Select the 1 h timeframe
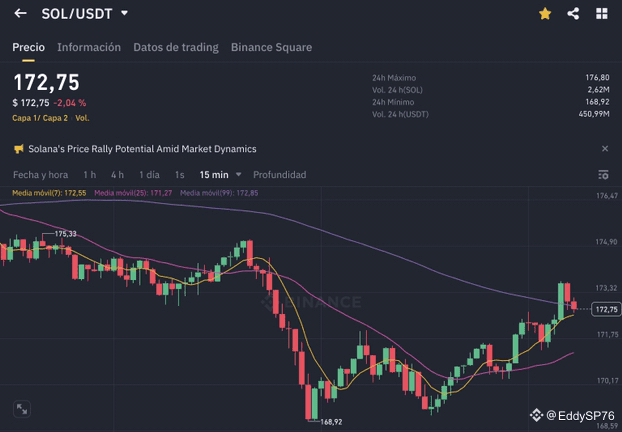The height and width of the screenshot is (432, 622). coord(90,175)
